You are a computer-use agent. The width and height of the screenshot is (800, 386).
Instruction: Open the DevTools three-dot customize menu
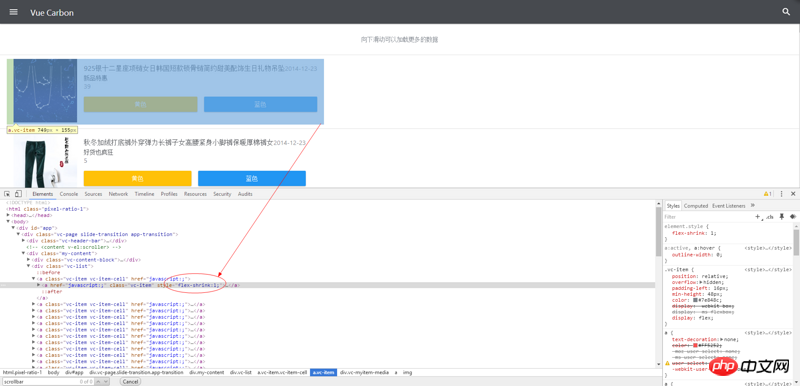[781, 194]
